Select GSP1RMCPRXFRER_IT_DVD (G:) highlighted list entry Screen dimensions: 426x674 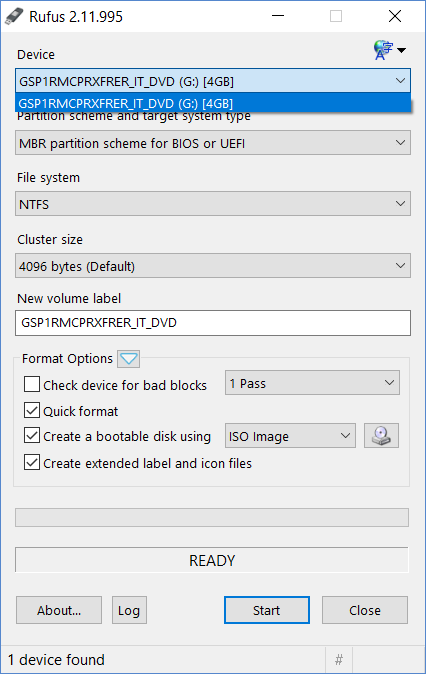click(x=213, y=103)
